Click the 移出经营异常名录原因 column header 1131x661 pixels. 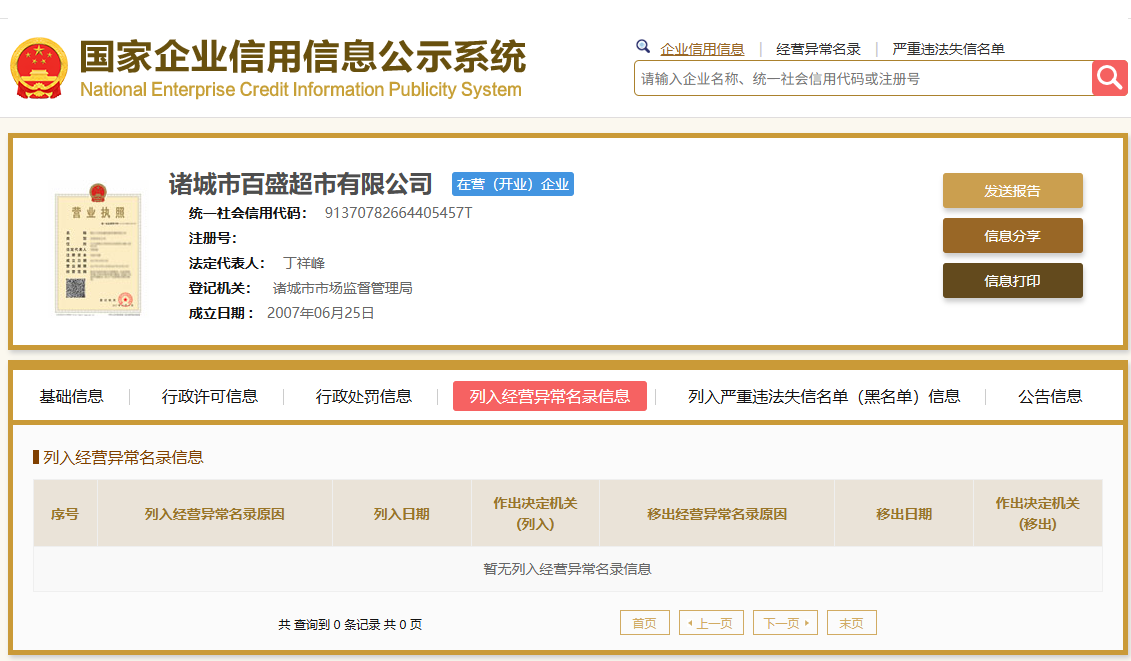(717, 514)
